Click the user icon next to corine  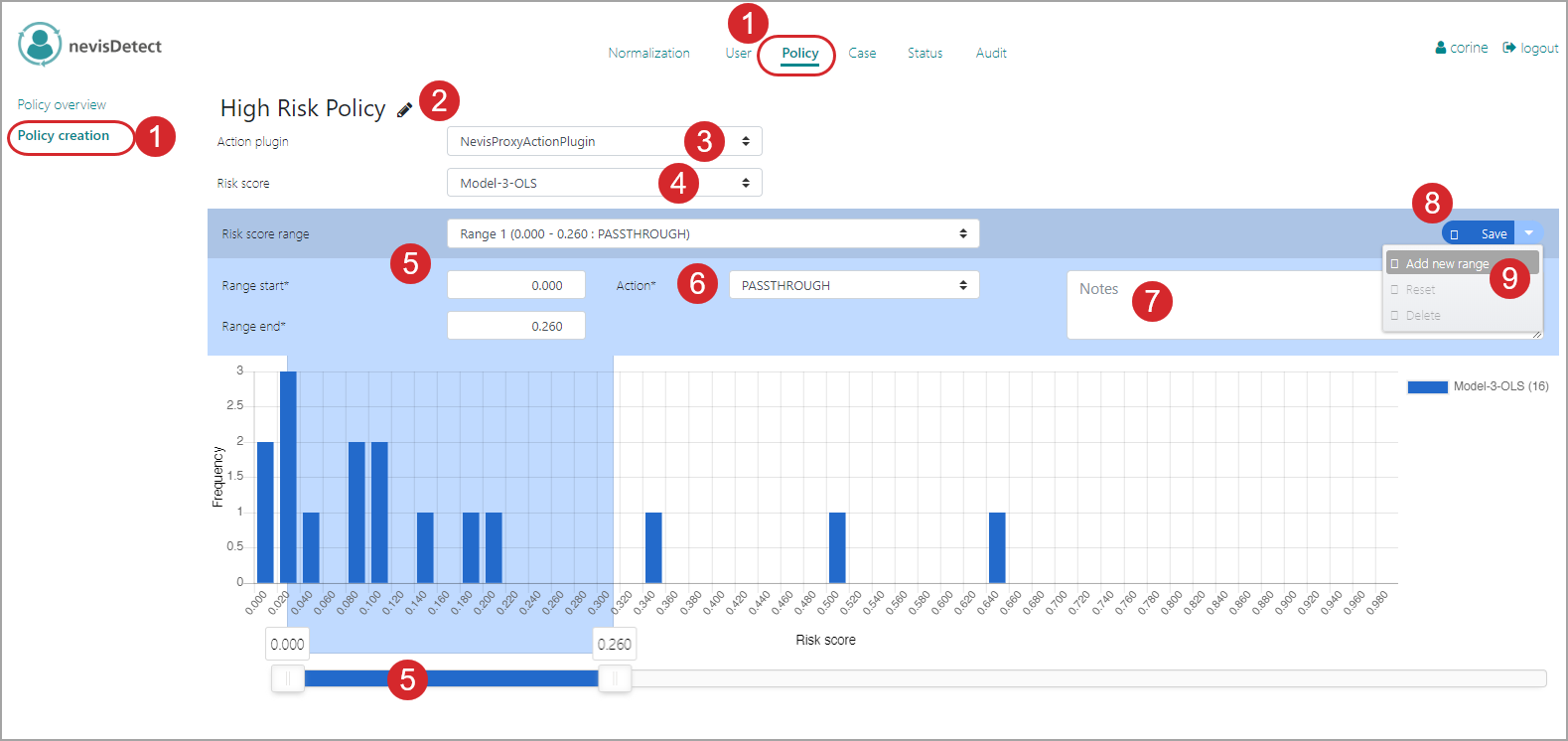(x=1440, y=48)
